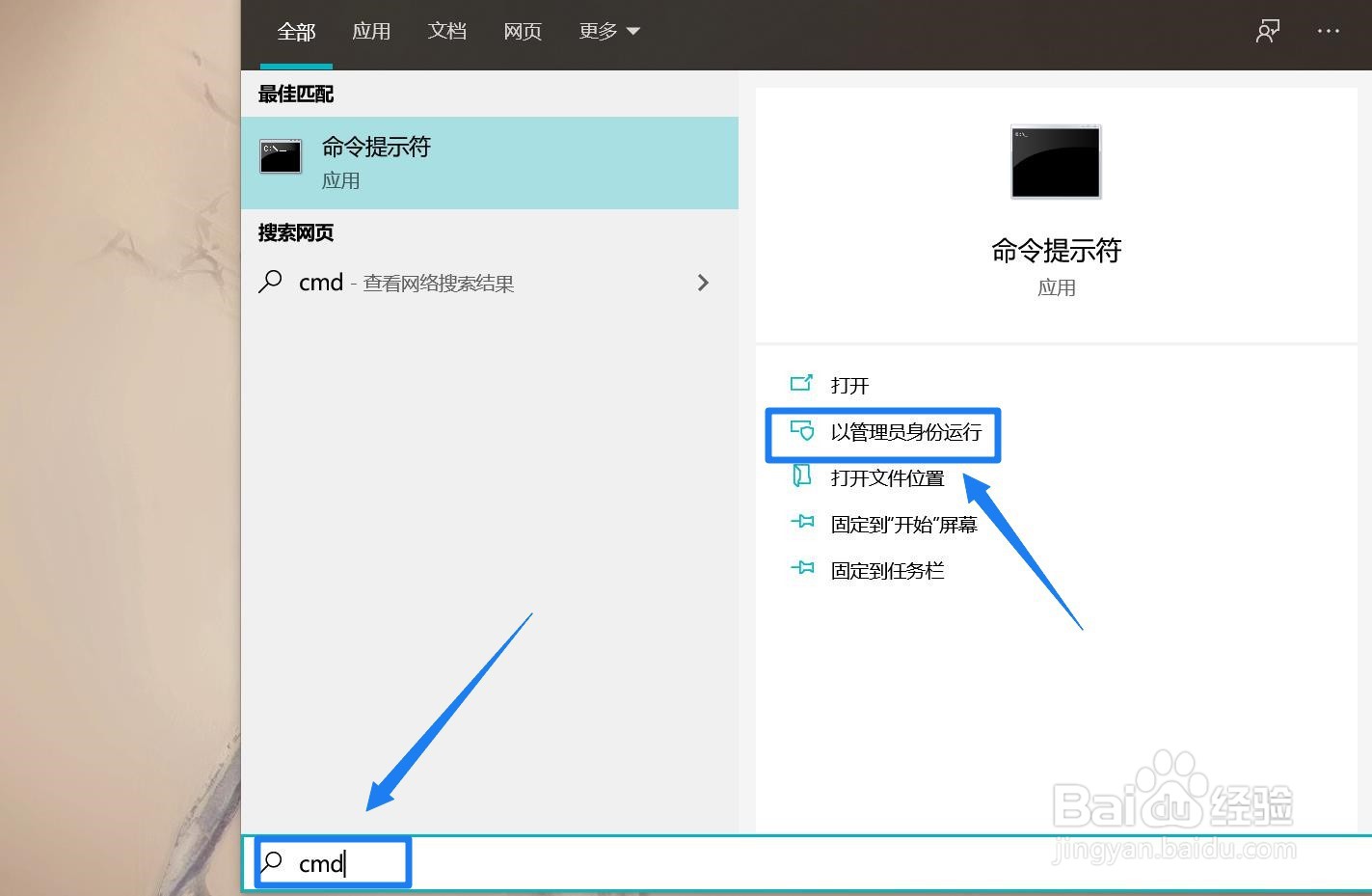The width and height of the screenshot is (1372, 896).
Task: Open the feedback icon in the header
Action: click(x=1268, y=31)
